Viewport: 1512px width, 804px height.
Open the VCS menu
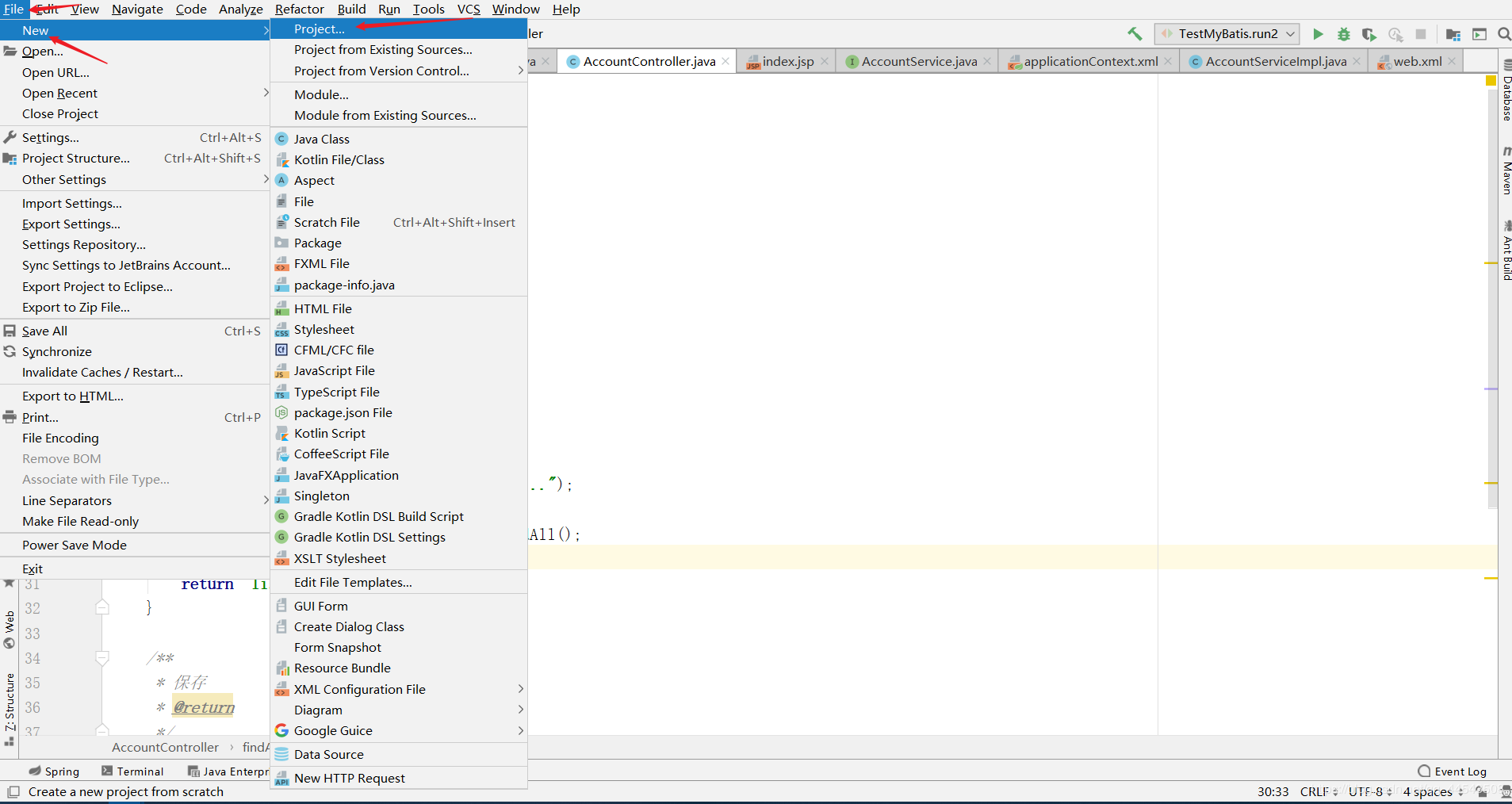[469, 9]
